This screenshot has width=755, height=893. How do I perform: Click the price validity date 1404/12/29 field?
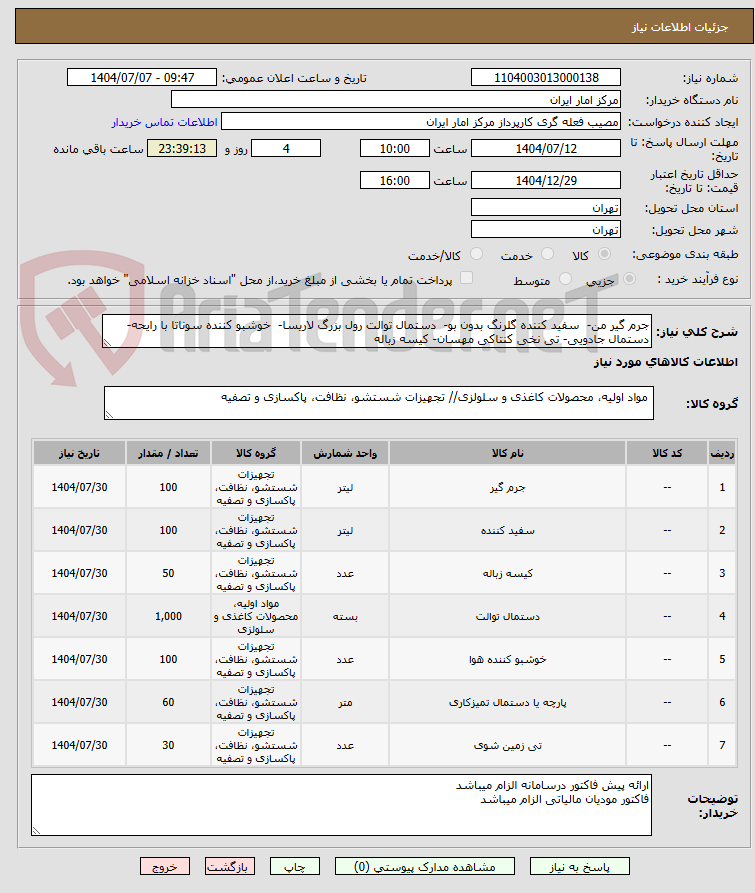[545, 181]
